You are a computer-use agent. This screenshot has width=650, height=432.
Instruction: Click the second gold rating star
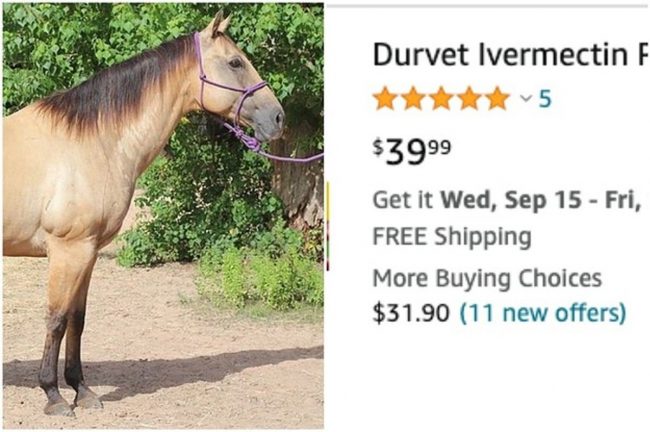coord(413,98)
